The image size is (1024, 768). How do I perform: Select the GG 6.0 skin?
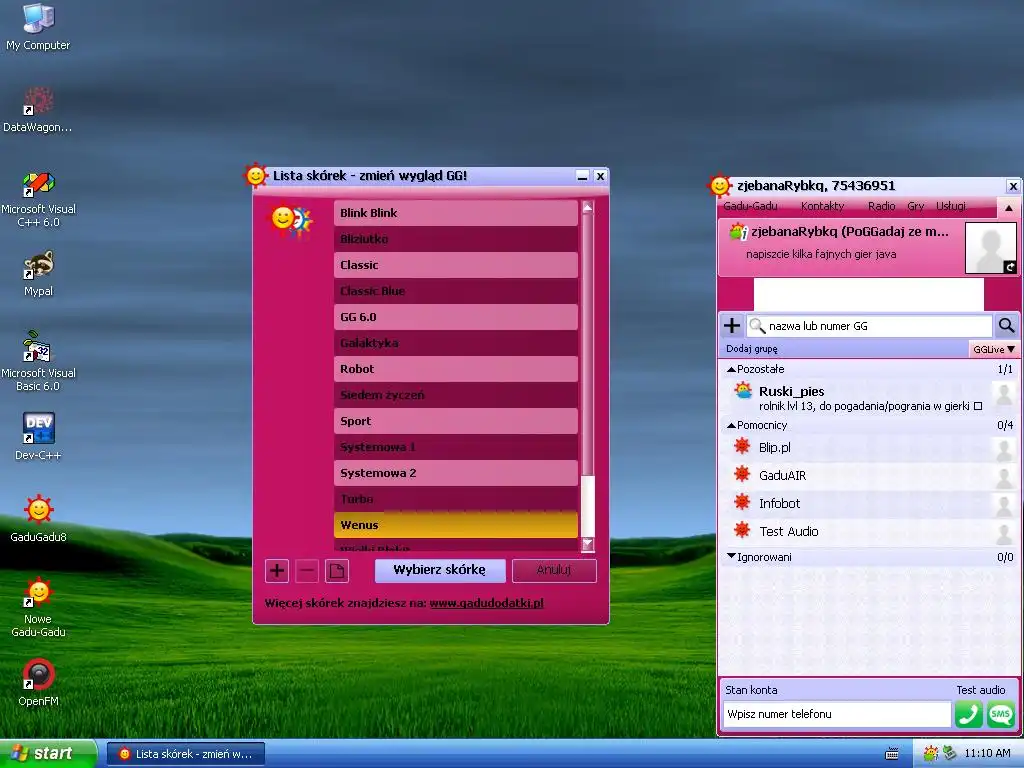point(456,317)
